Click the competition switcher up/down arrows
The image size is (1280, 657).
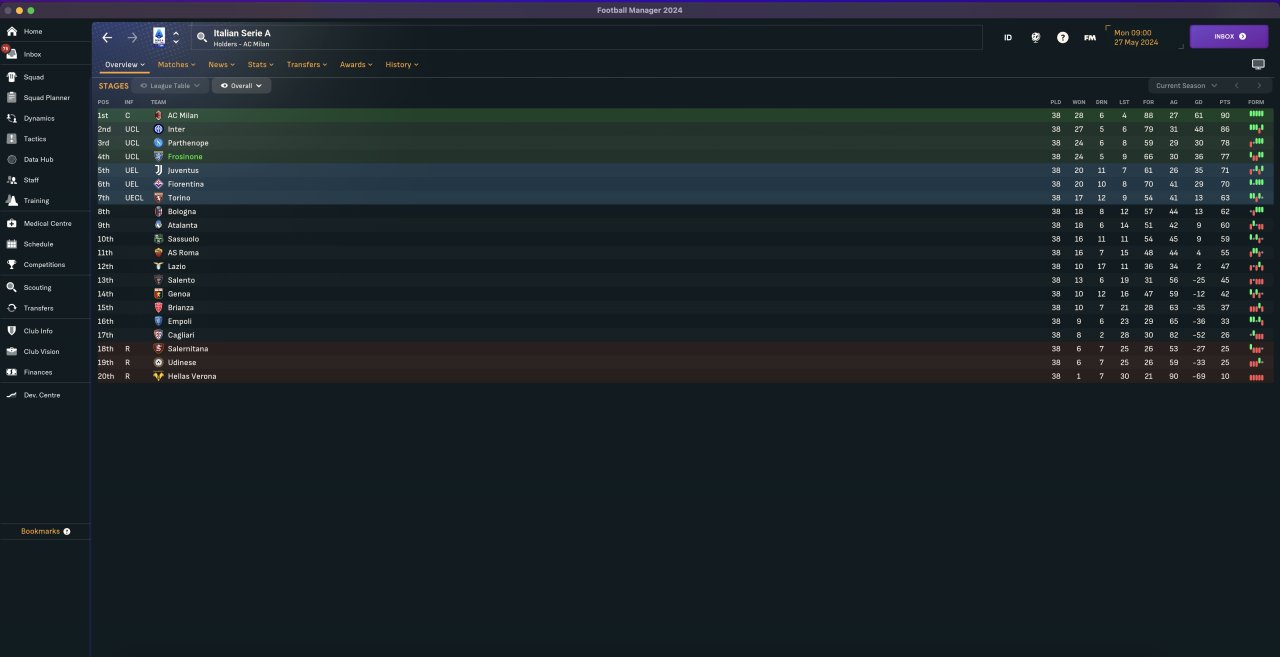pyautogui.click(x=176, y=37)
